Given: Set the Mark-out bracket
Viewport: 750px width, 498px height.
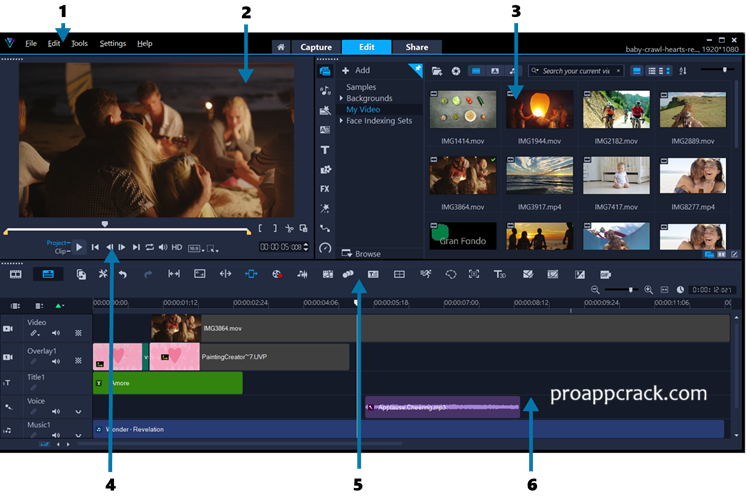Looking at the screenshot, I should pyautogui.click(x=275, y=229).
